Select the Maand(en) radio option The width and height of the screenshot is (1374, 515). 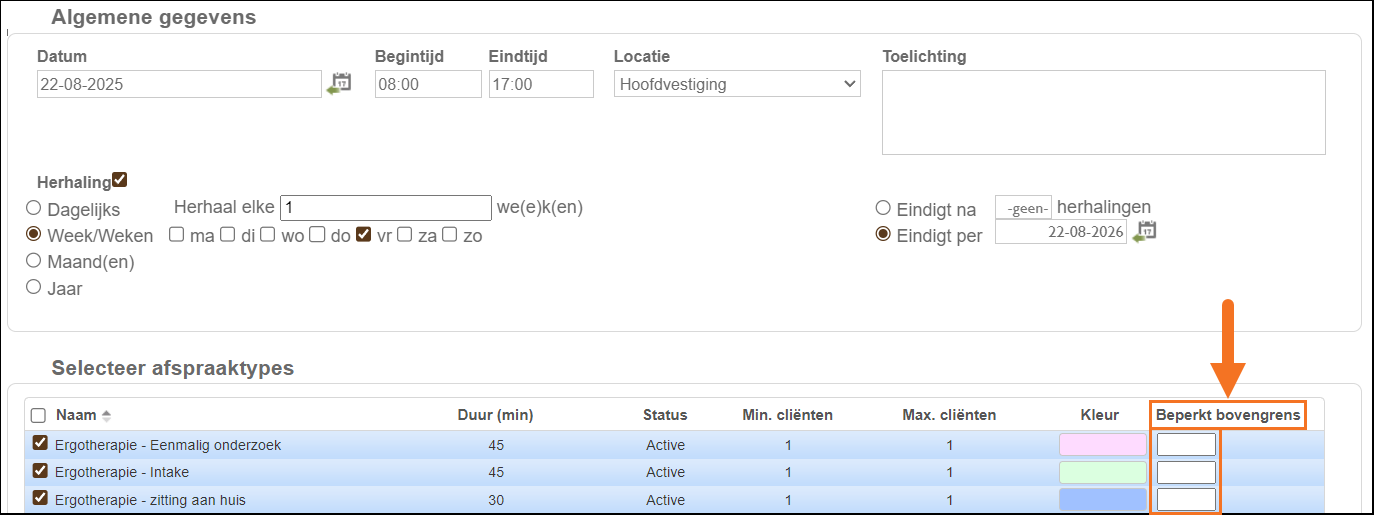(x=34, y=261)
